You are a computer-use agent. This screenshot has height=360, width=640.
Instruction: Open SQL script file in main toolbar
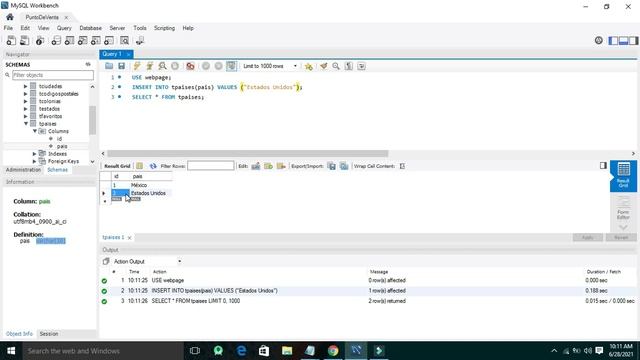coord(24,40)
